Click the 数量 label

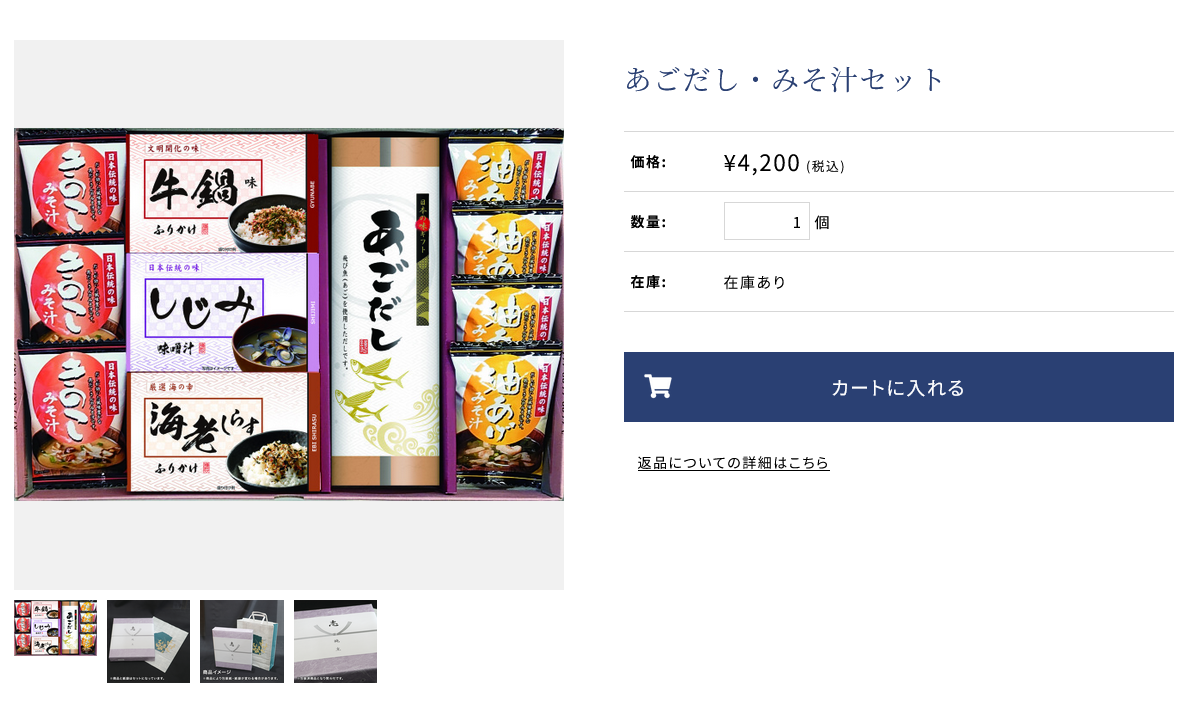click(648, 222)
